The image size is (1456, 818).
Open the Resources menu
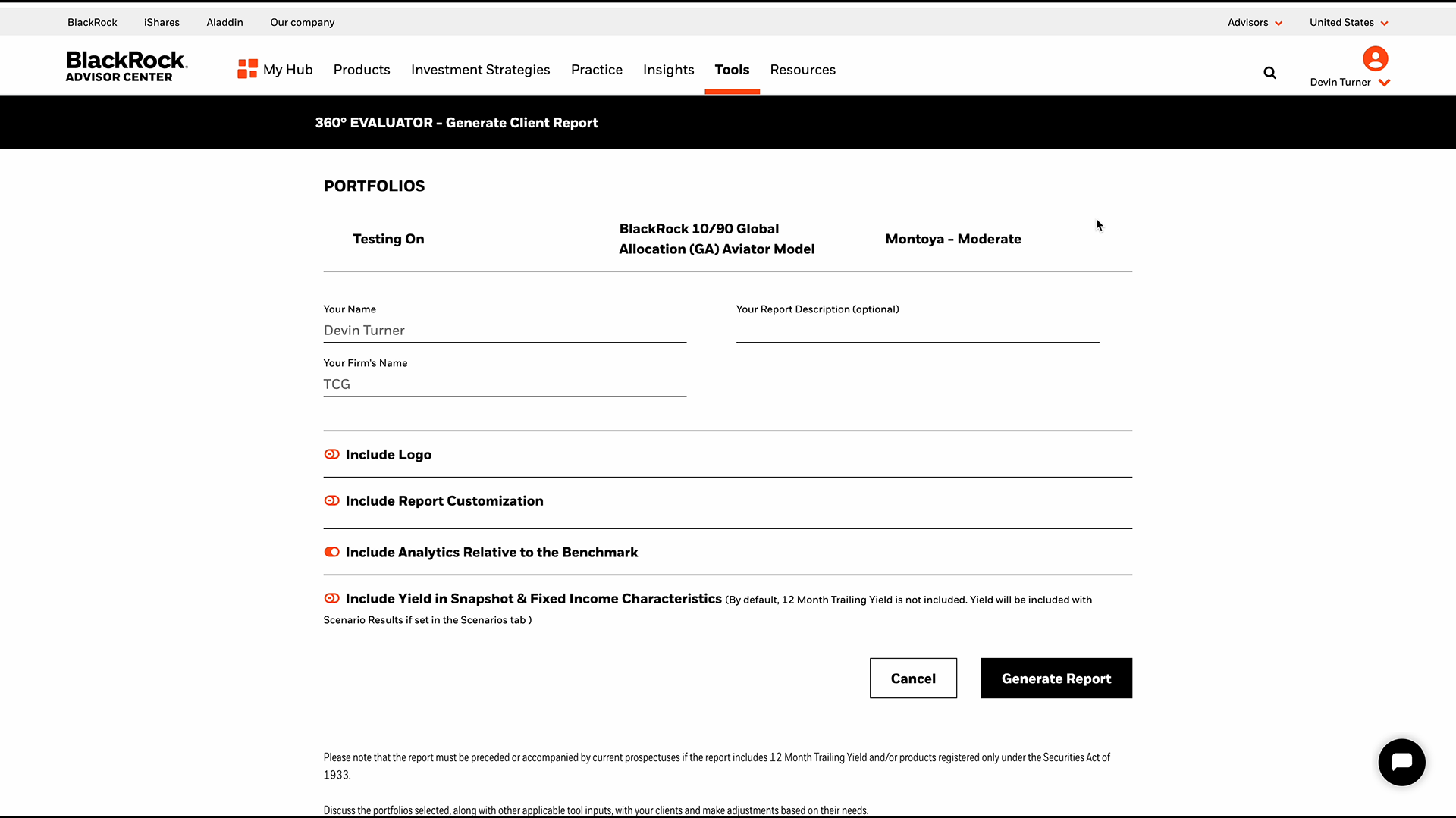[802, 69]
